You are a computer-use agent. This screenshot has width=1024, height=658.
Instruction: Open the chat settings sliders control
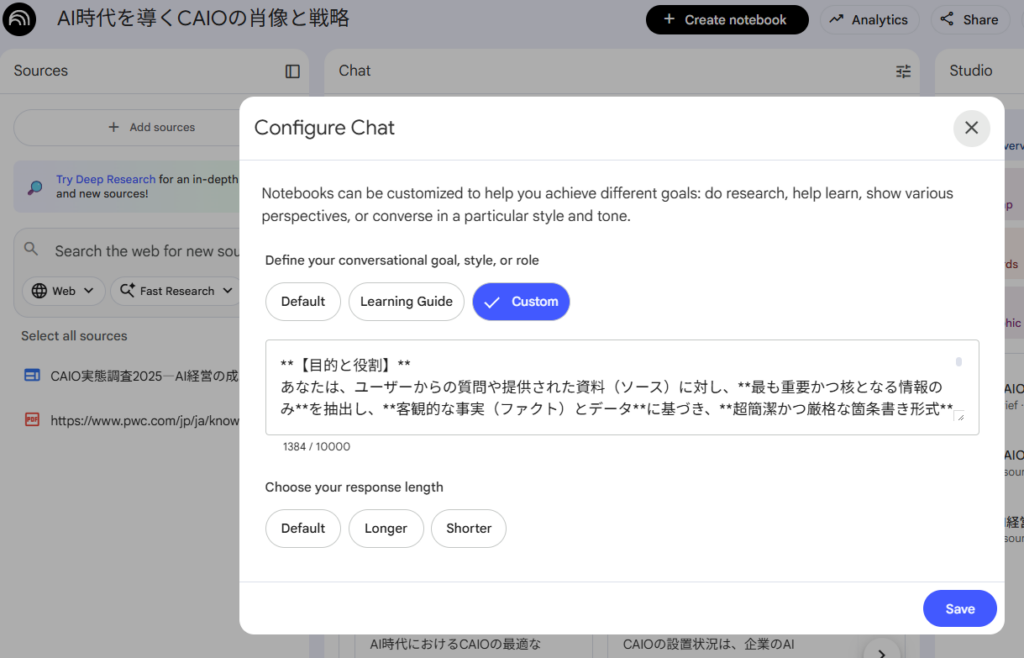(903, 71)
